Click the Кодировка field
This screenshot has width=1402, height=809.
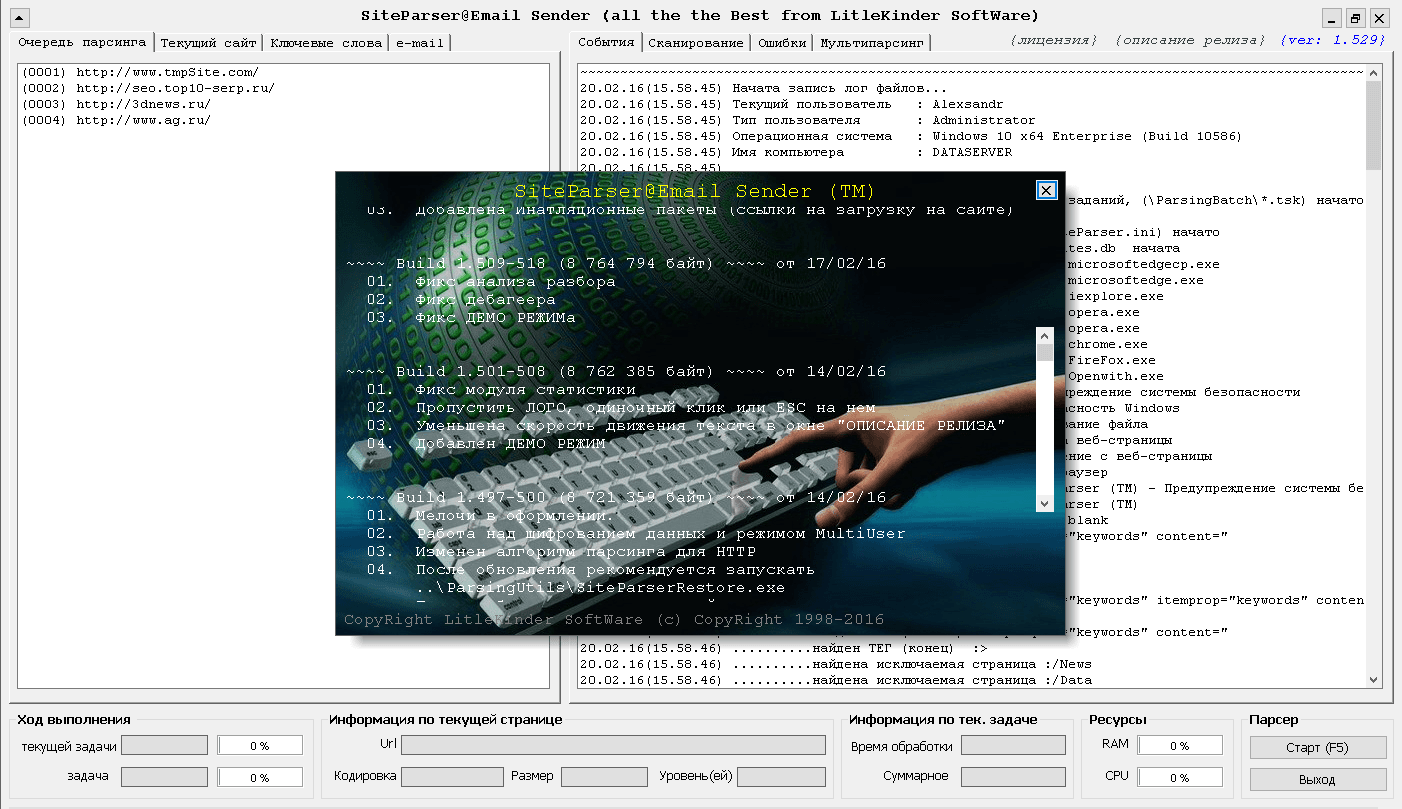(453, 777)
